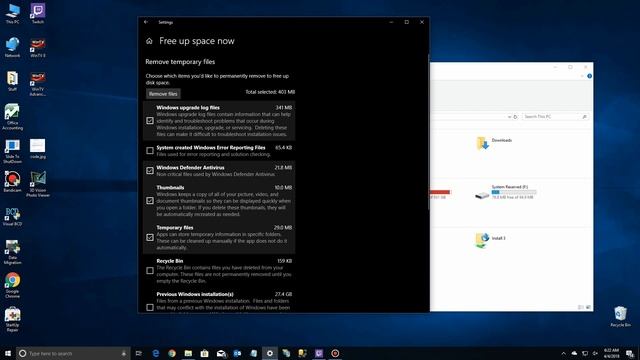The height and width of the screenshot is (360, 640).
Task: Launch Chrome from the taskbar
Action: 172,353
